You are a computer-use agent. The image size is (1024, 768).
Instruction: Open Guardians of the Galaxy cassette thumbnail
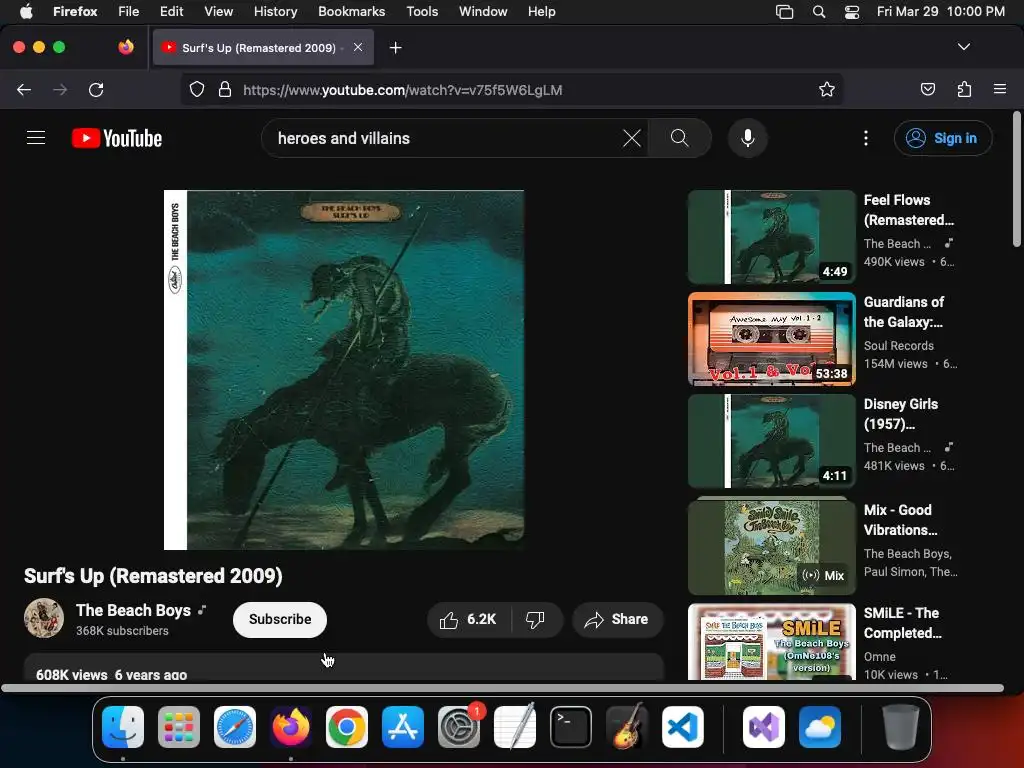coord(772,339)
